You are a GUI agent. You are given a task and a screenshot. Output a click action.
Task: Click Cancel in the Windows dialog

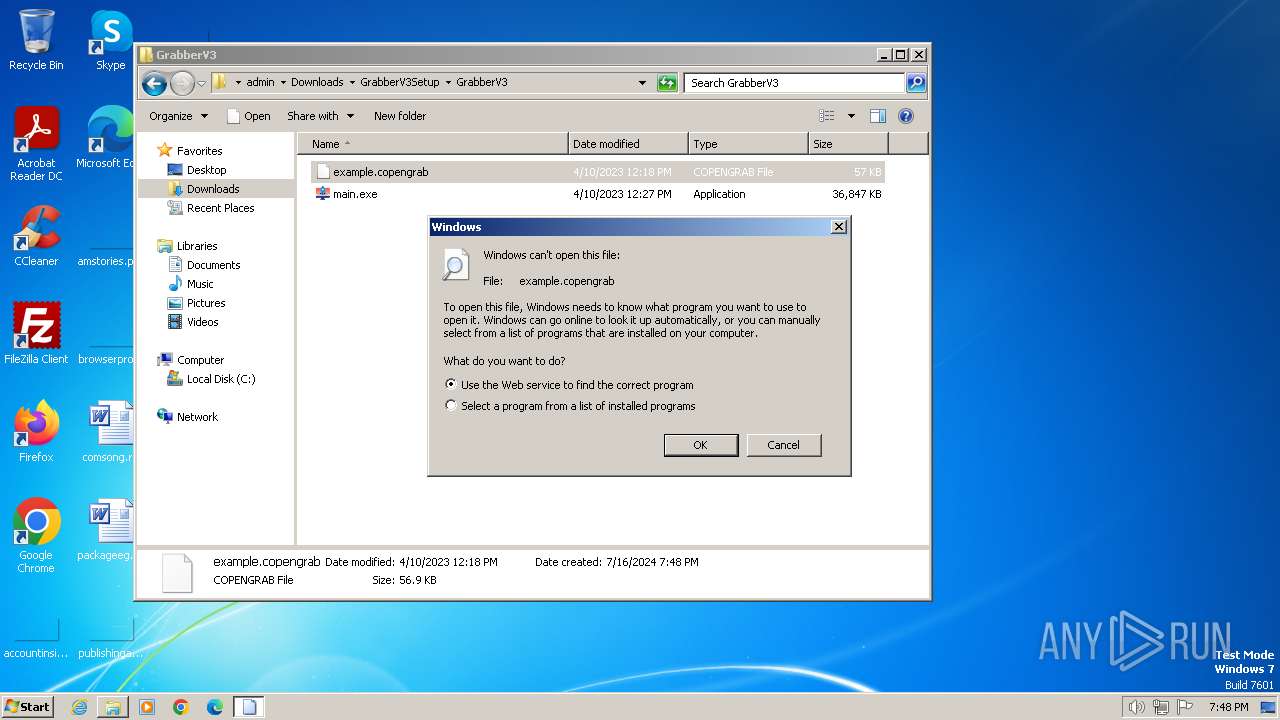pos(784,445)
